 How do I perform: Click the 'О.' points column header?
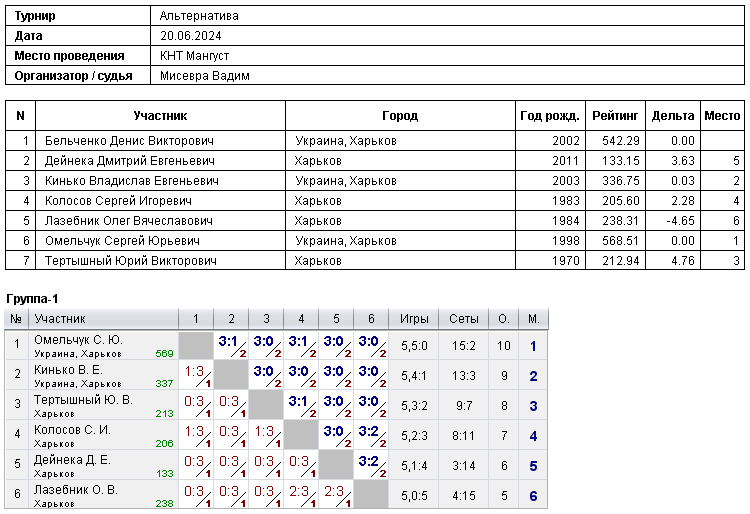(x=504, y=319)
